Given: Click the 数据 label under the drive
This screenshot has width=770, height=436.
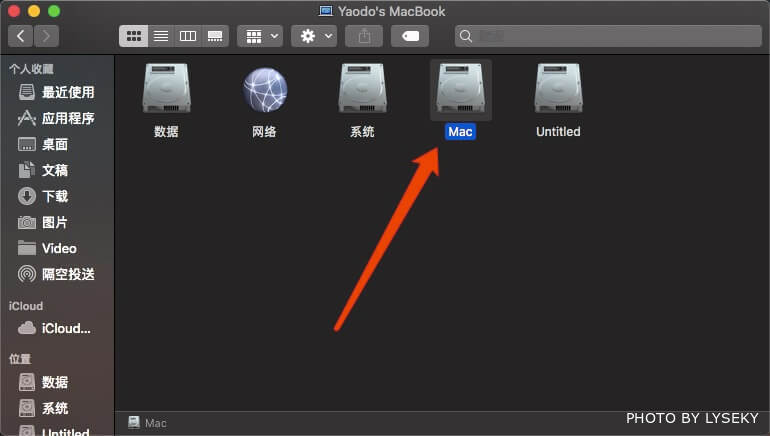Looking at the screenshot, I should 166,132.
